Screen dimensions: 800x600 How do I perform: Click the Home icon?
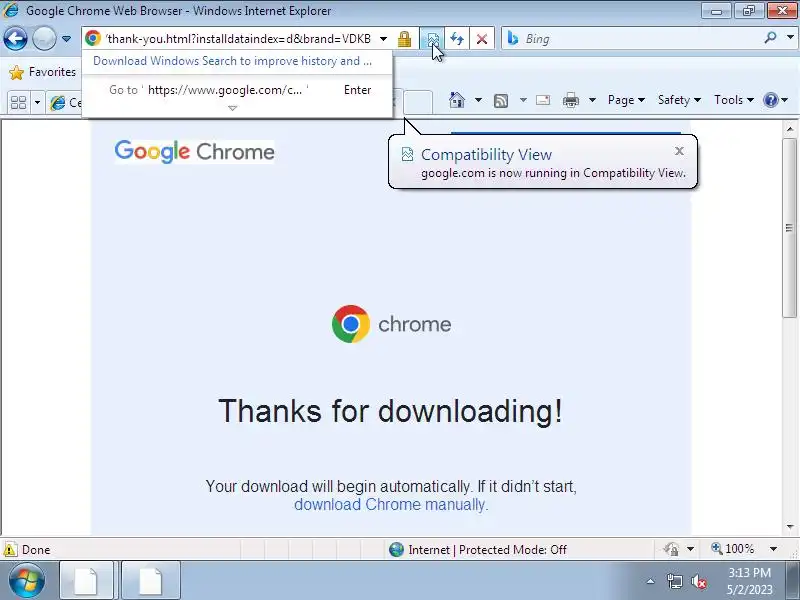pos(457,100)
